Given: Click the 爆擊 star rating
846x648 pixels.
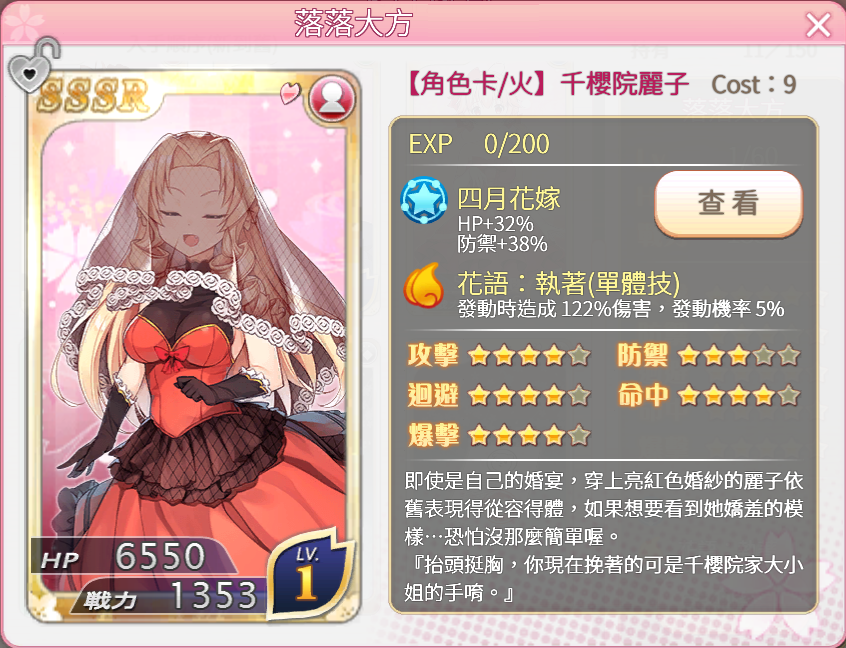Looking at the screenshot, I should click(529, 435).
